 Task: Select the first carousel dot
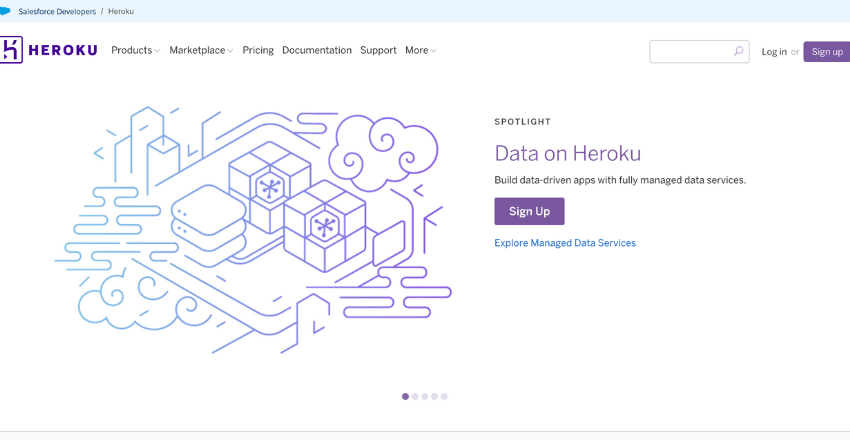pos(405,397)
